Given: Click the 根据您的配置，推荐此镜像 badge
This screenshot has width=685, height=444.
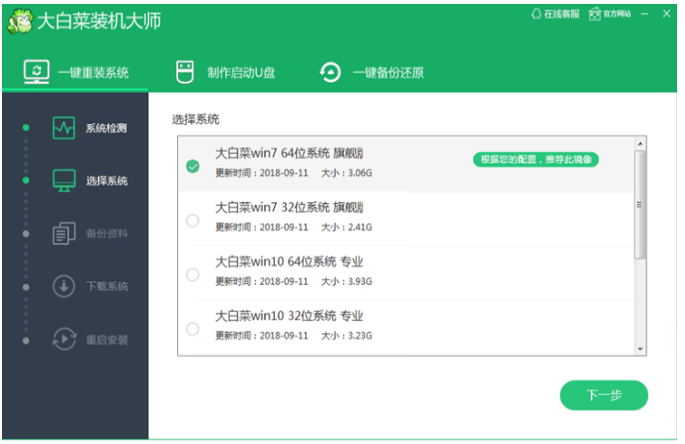Looking at the screenshot, I should pyautogui.click(x=536, y=160).
